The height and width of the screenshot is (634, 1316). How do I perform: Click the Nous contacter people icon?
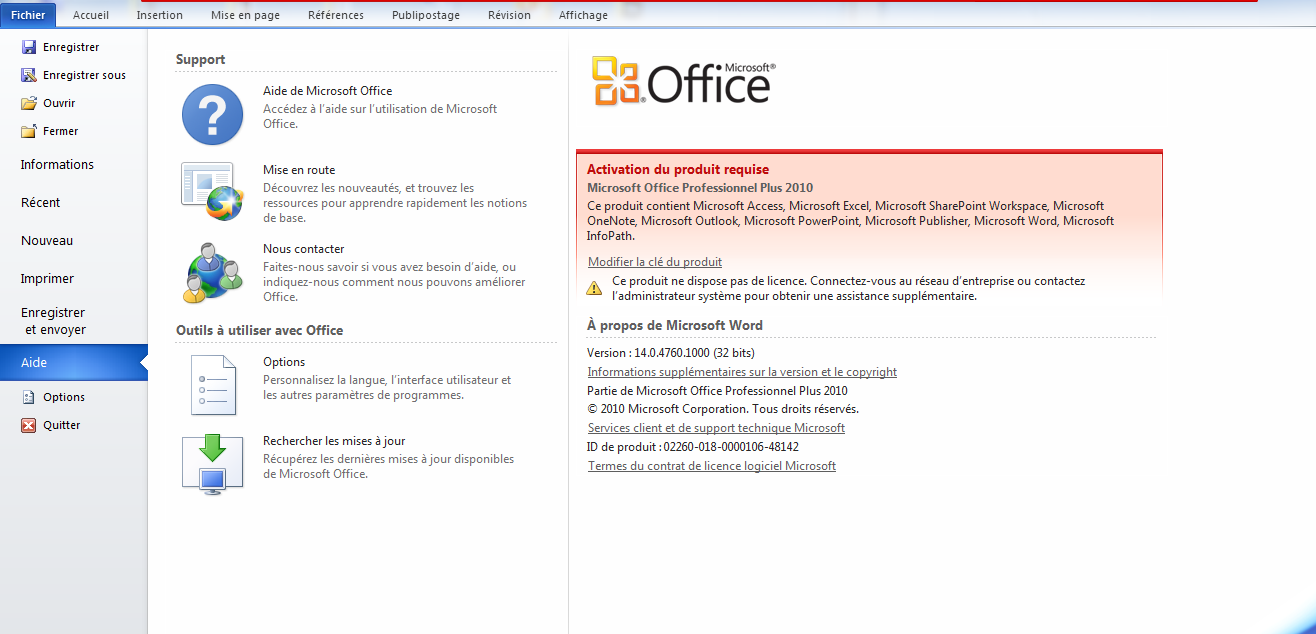212,272
